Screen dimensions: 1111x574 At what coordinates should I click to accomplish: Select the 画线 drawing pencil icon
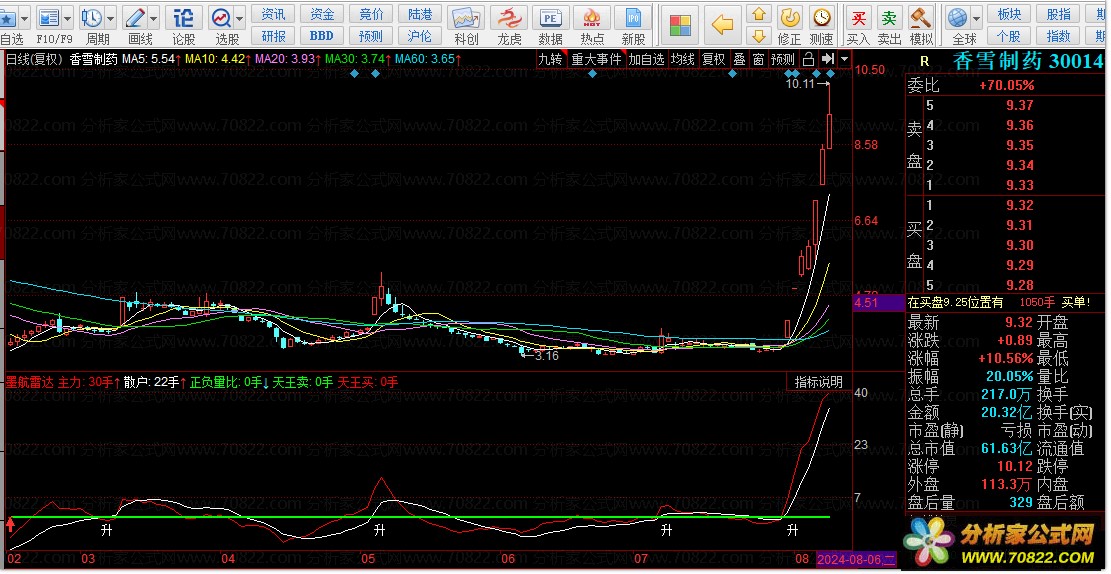[135, 18]
